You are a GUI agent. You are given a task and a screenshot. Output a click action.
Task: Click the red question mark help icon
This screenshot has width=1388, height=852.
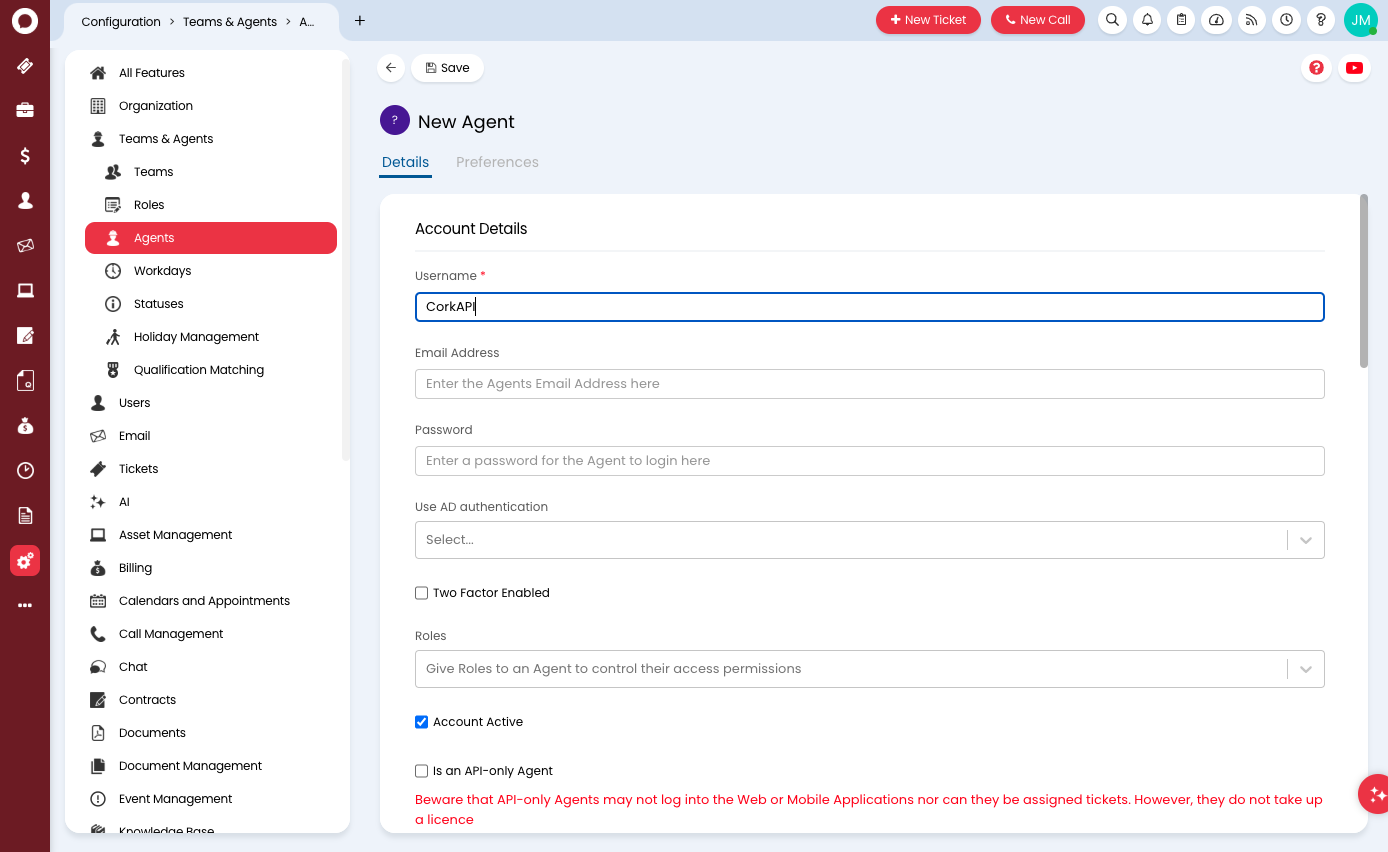tap(1316, 68)
